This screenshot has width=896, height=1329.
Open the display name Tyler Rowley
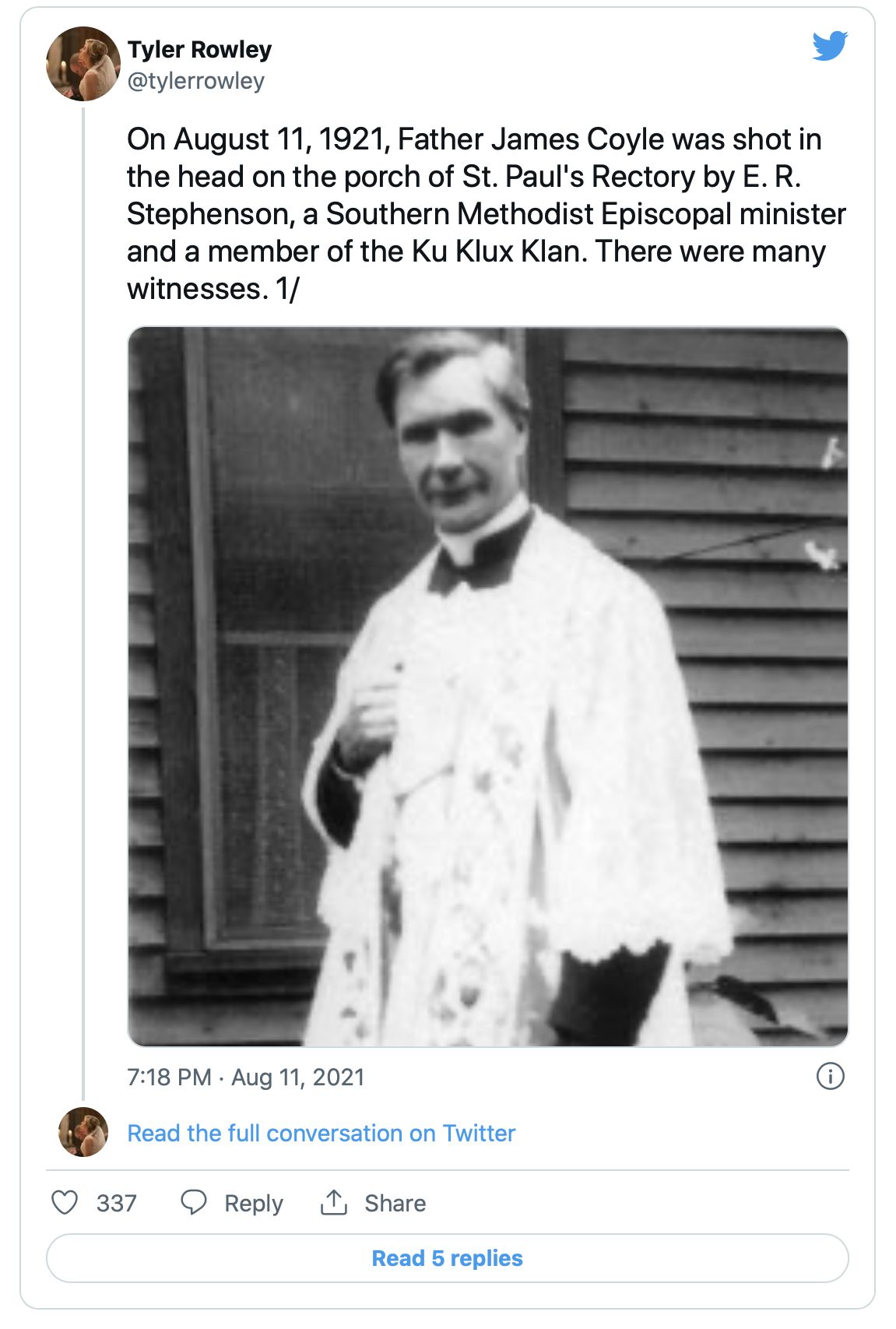pyautogui.click(x=199, y=50)
